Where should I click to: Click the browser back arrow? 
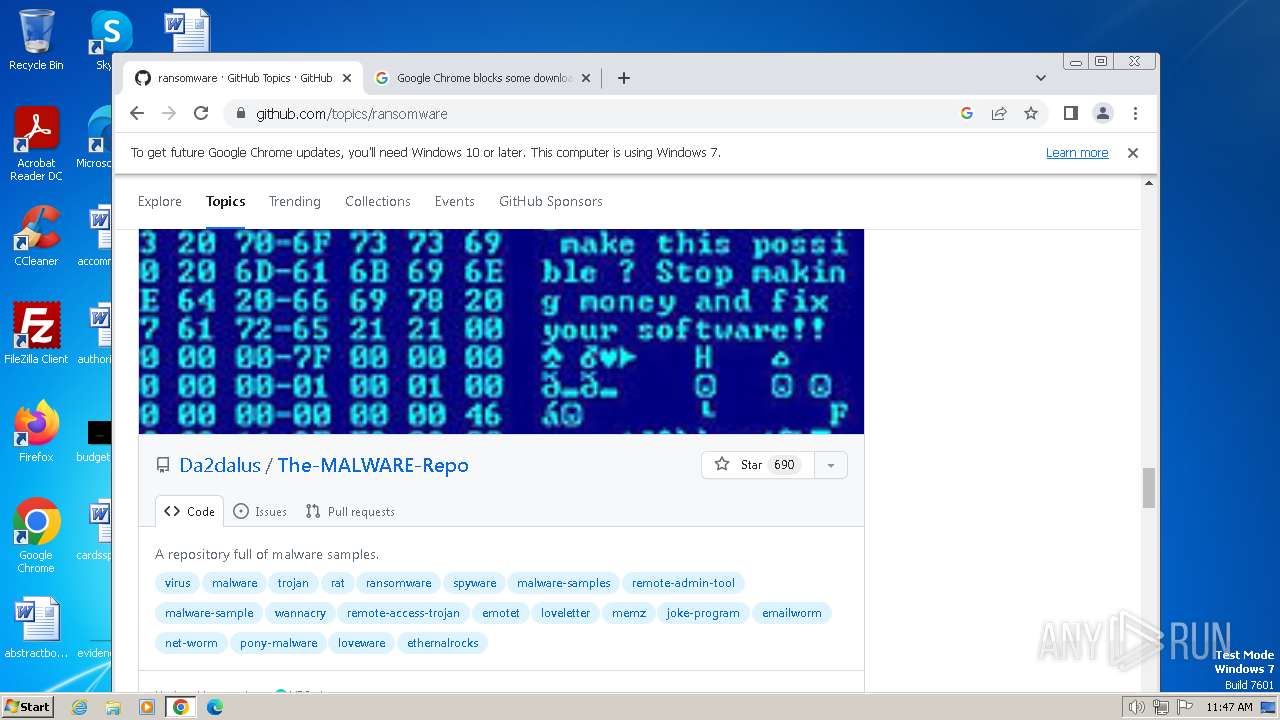tap(137, 113)
